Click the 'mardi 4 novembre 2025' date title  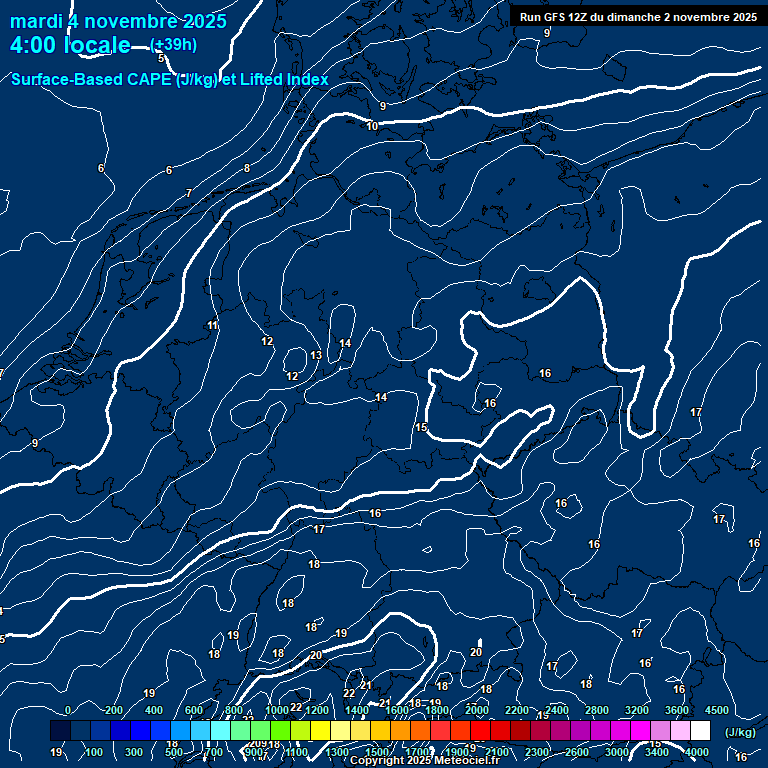point(118,21)
